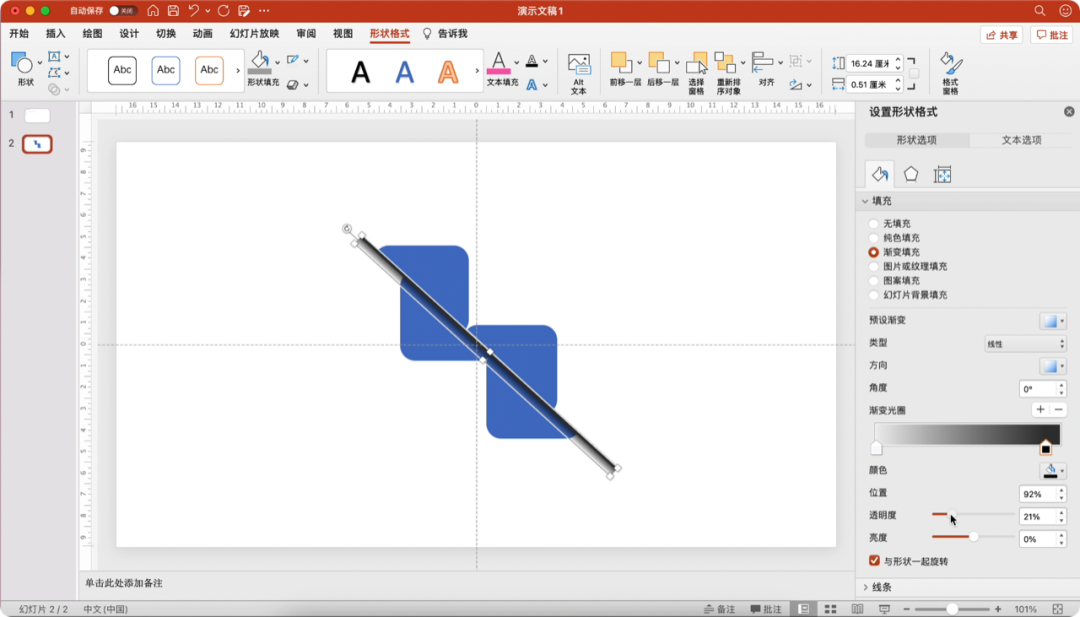Add a gradient stop with plus button
The height and width of the screenshot is (617, 1080).
pyautogui.click(x=1040, y=410)
